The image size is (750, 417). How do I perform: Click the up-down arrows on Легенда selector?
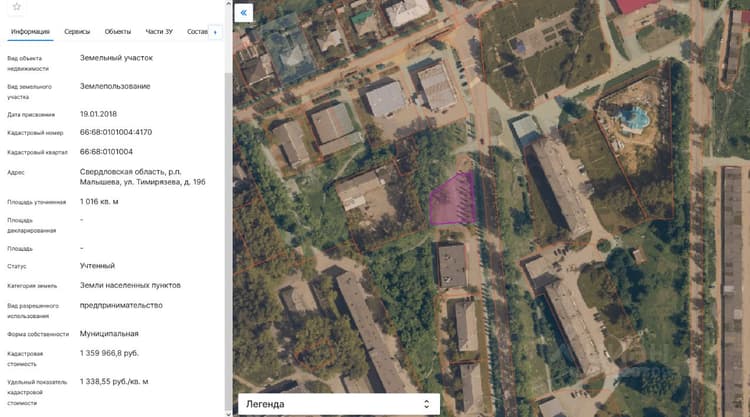(426, 404)
